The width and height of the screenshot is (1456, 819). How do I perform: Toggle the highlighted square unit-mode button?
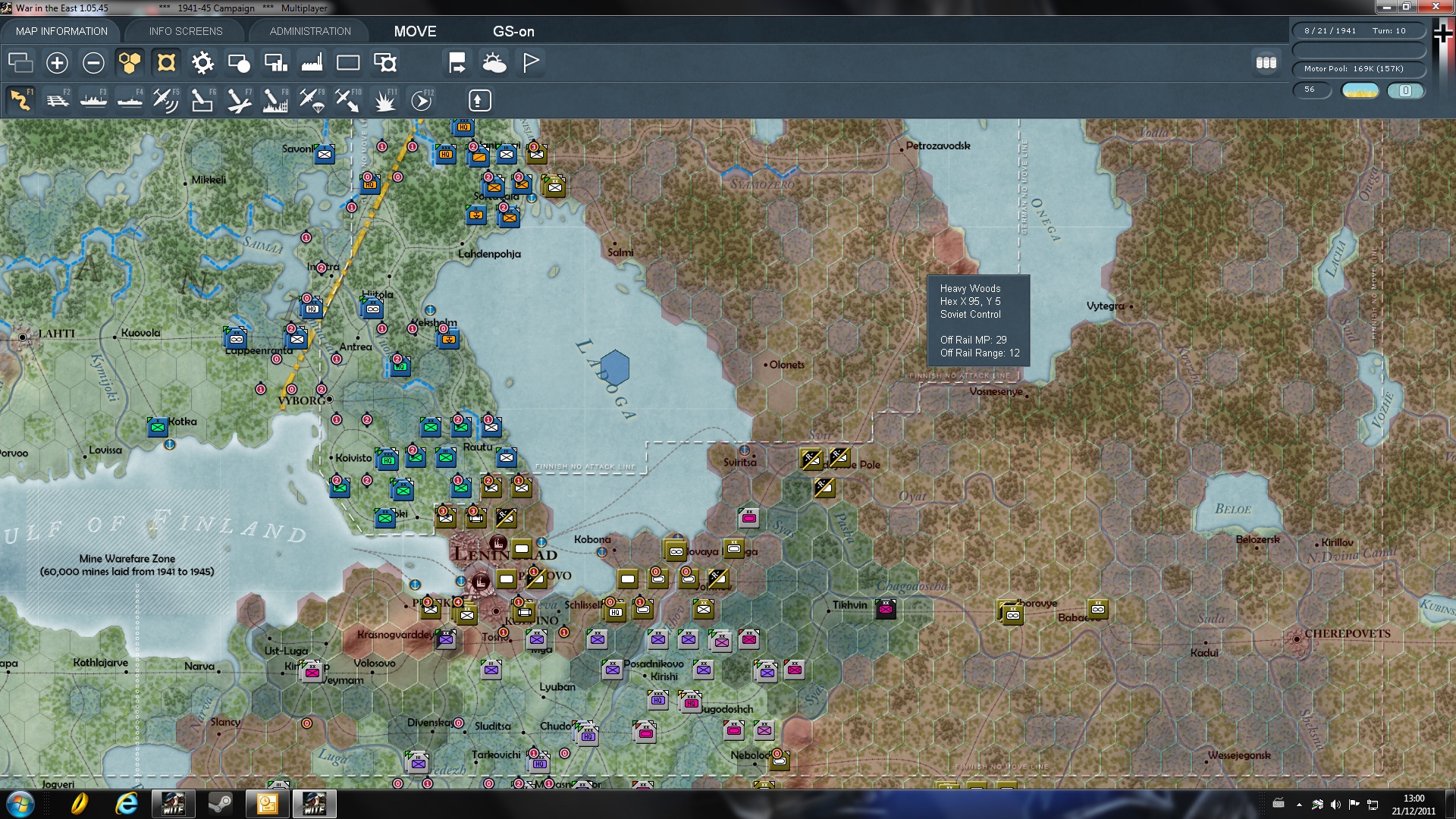[166, 62]
